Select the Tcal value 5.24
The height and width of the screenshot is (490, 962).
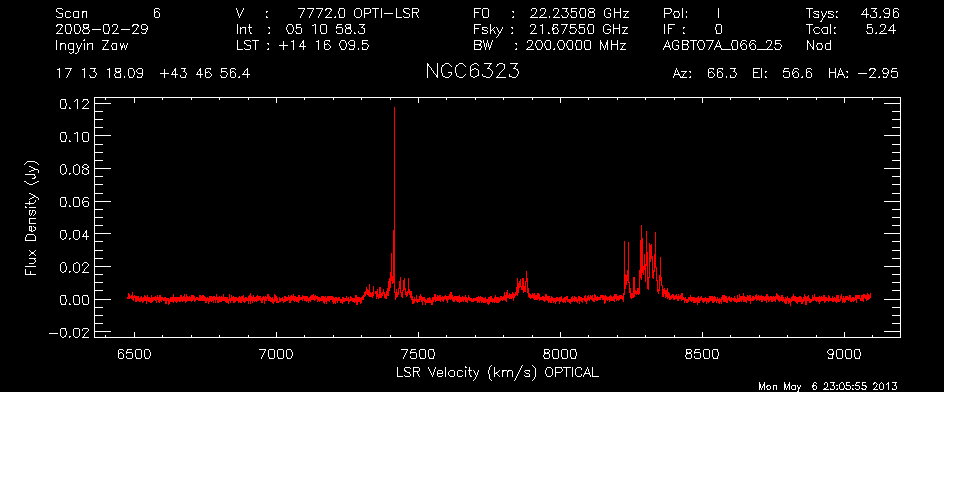click(x=881, y=29)
